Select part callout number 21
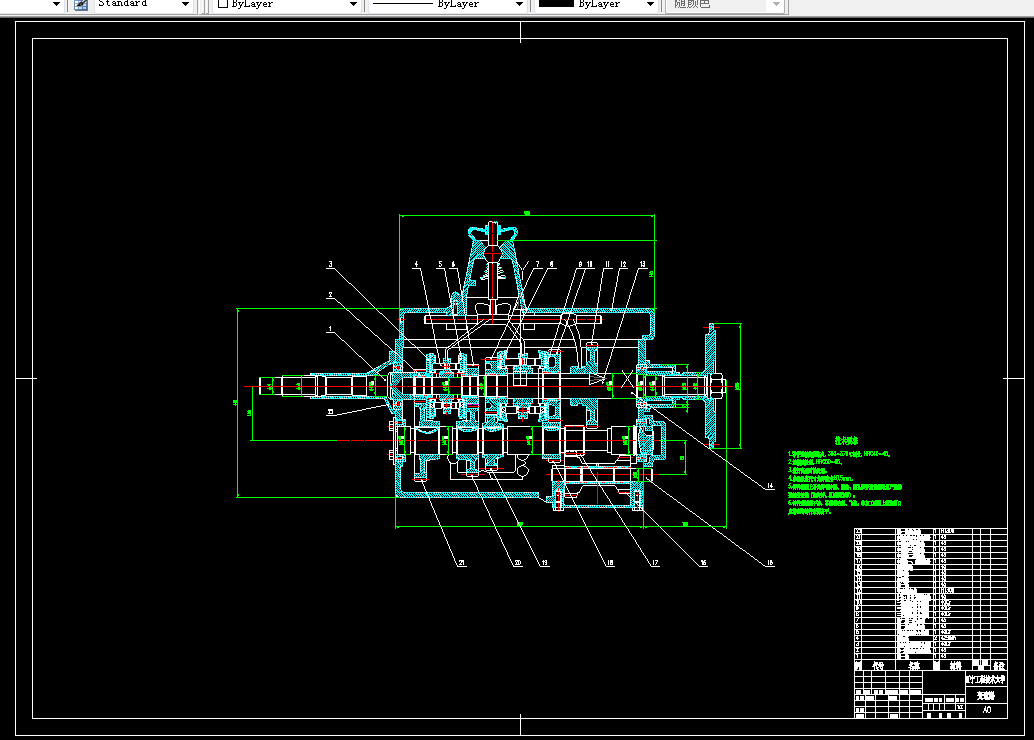Screen dimensions: 1034x740 pyautogui.click(x=462, y=563)
